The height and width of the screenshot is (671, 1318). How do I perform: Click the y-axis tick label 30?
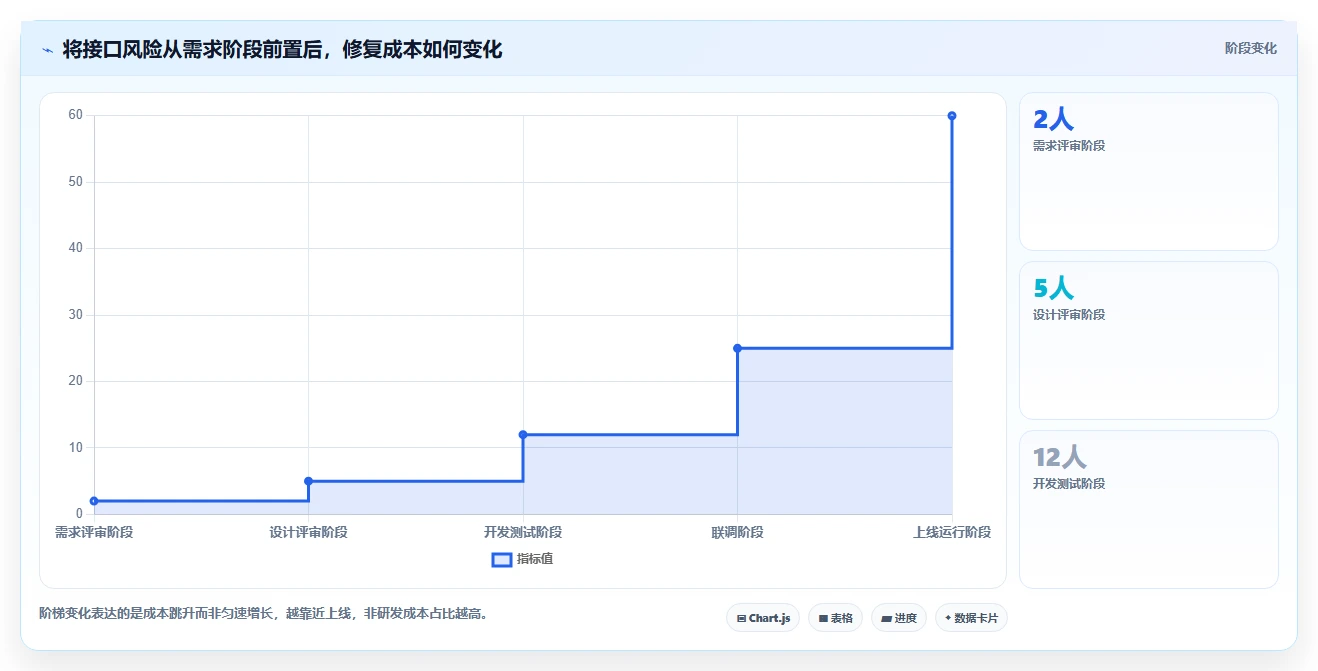(x=76, y=315)
